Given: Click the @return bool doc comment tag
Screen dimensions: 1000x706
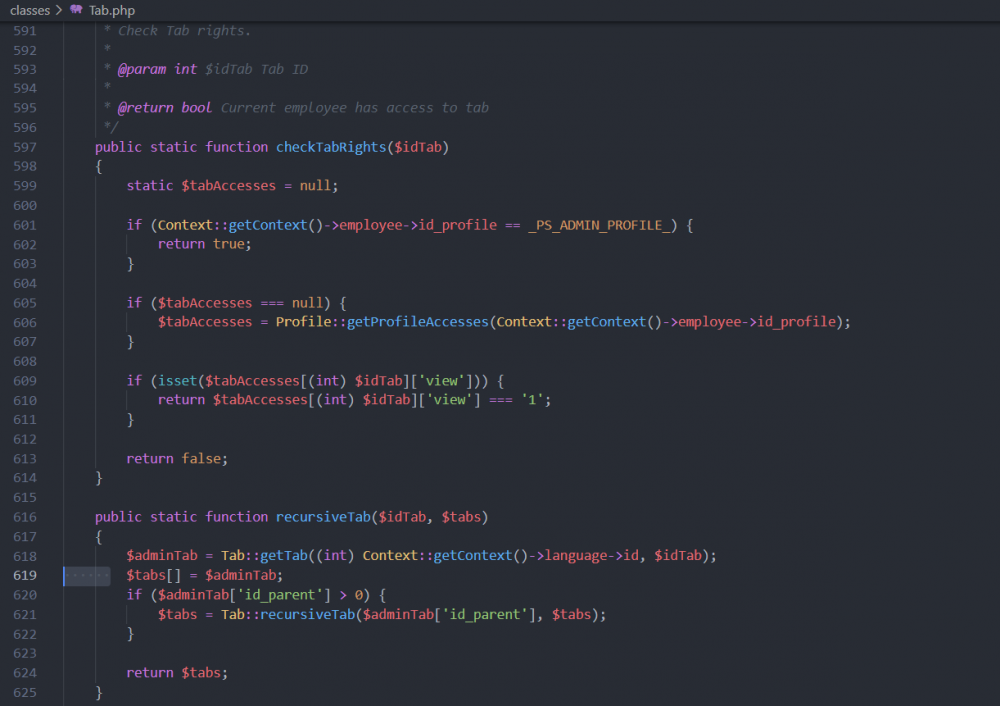Looking at the screenshot, I should click(165, 108).
